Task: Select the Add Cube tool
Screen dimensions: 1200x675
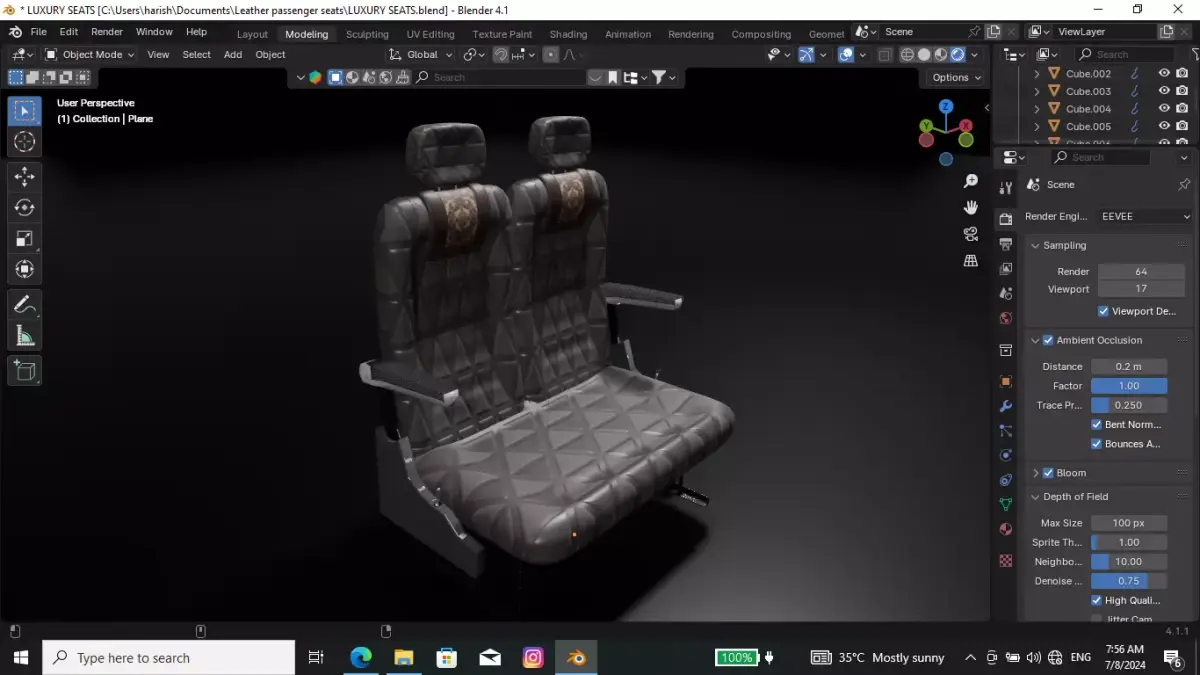Action: click(x=25, y=370)
